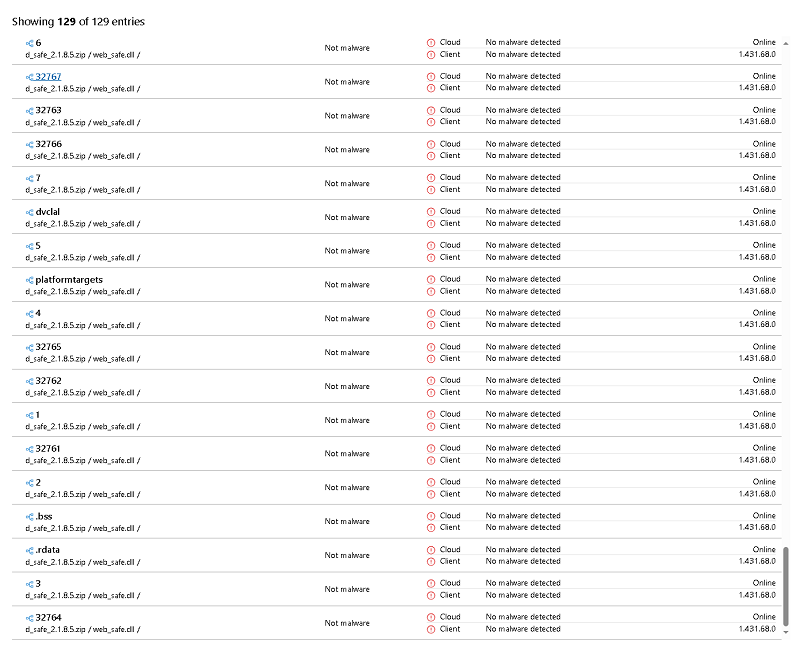The image size is (800, 647).
Task: Click the red Cloud status icon for 32763
Action: 431,110
